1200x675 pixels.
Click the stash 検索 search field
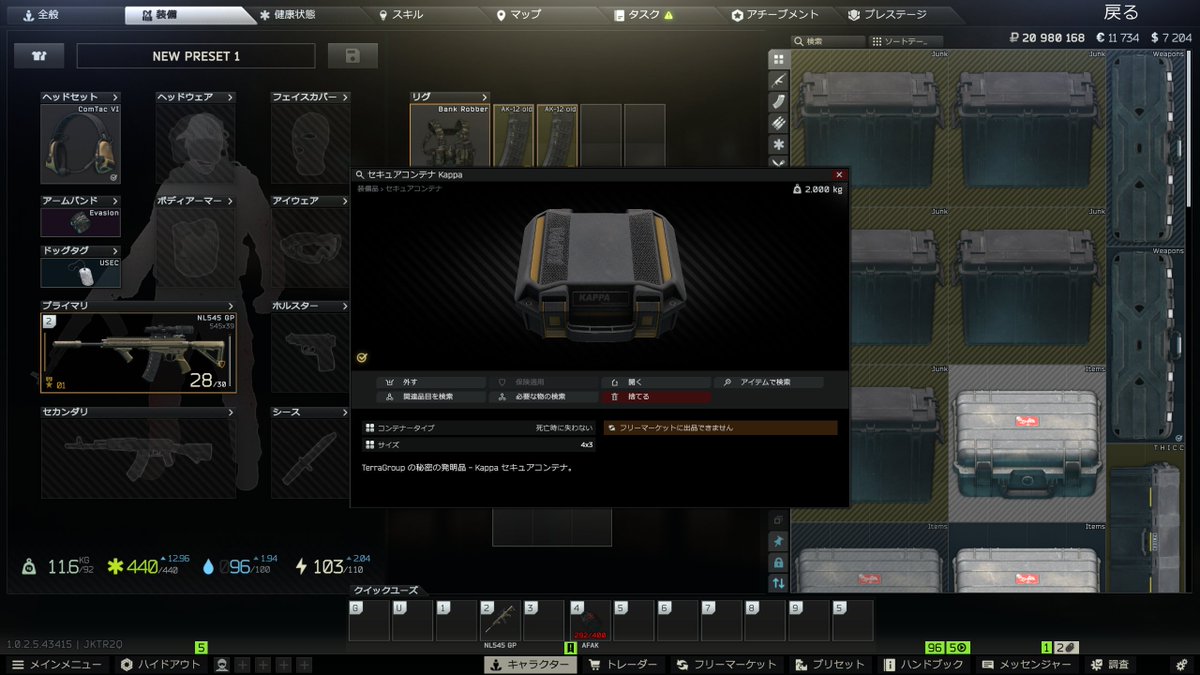829,42
